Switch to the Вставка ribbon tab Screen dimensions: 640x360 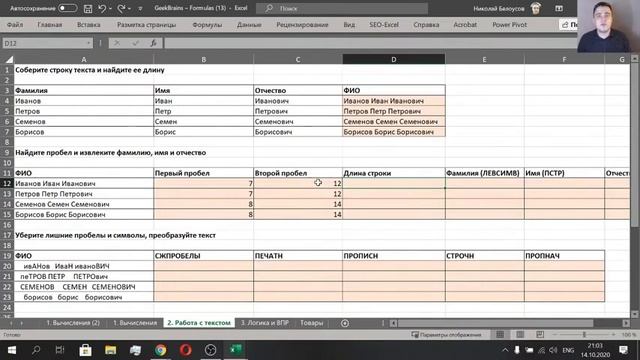coord(89,25)
